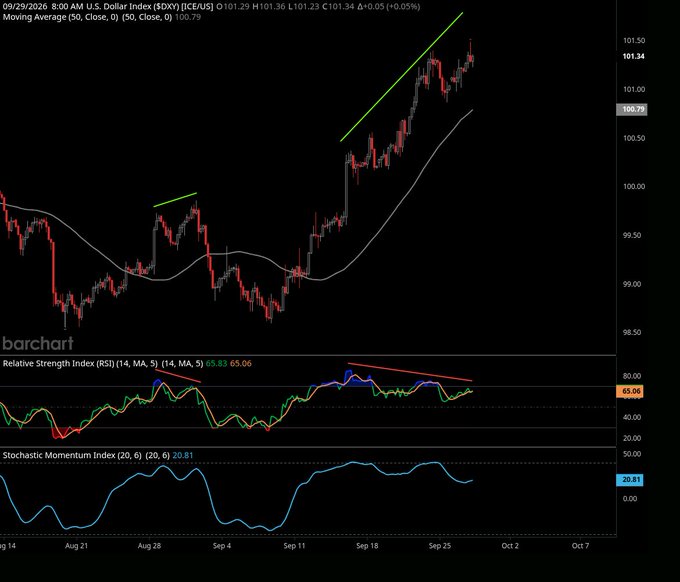The height and width of the screenshot is (582, 680).
Task: Click the RSI moving average value 65.06 in label
Action: [241, 363]
